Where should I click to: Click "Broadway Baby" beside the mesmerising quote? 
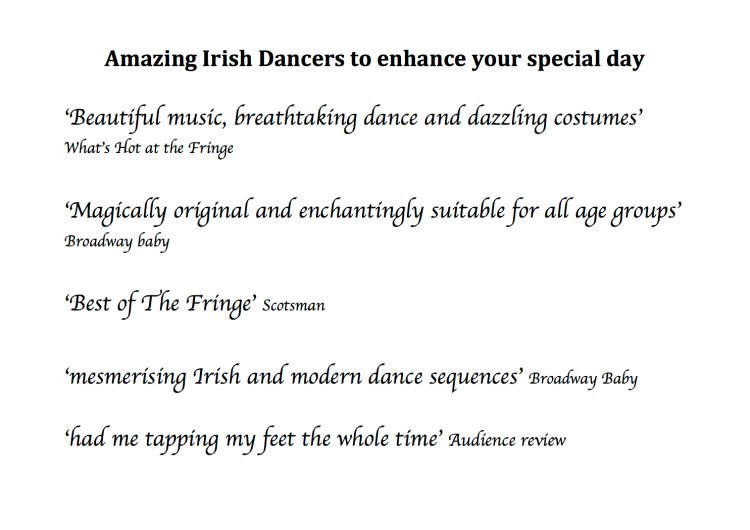coord(583,379)
